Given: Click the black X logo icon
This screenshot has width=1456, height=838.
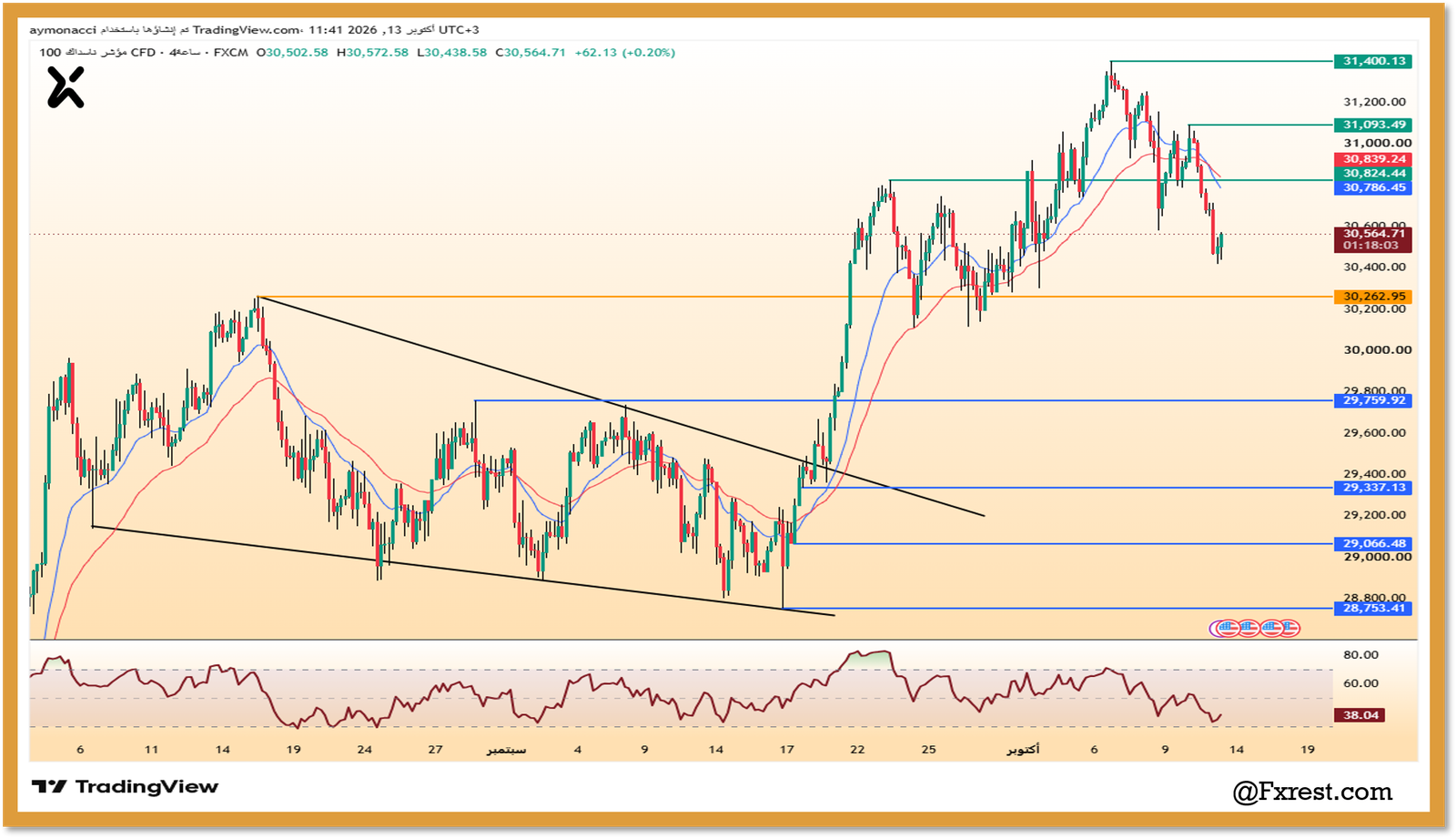Looking at the screenshot, I should (66, 88).
